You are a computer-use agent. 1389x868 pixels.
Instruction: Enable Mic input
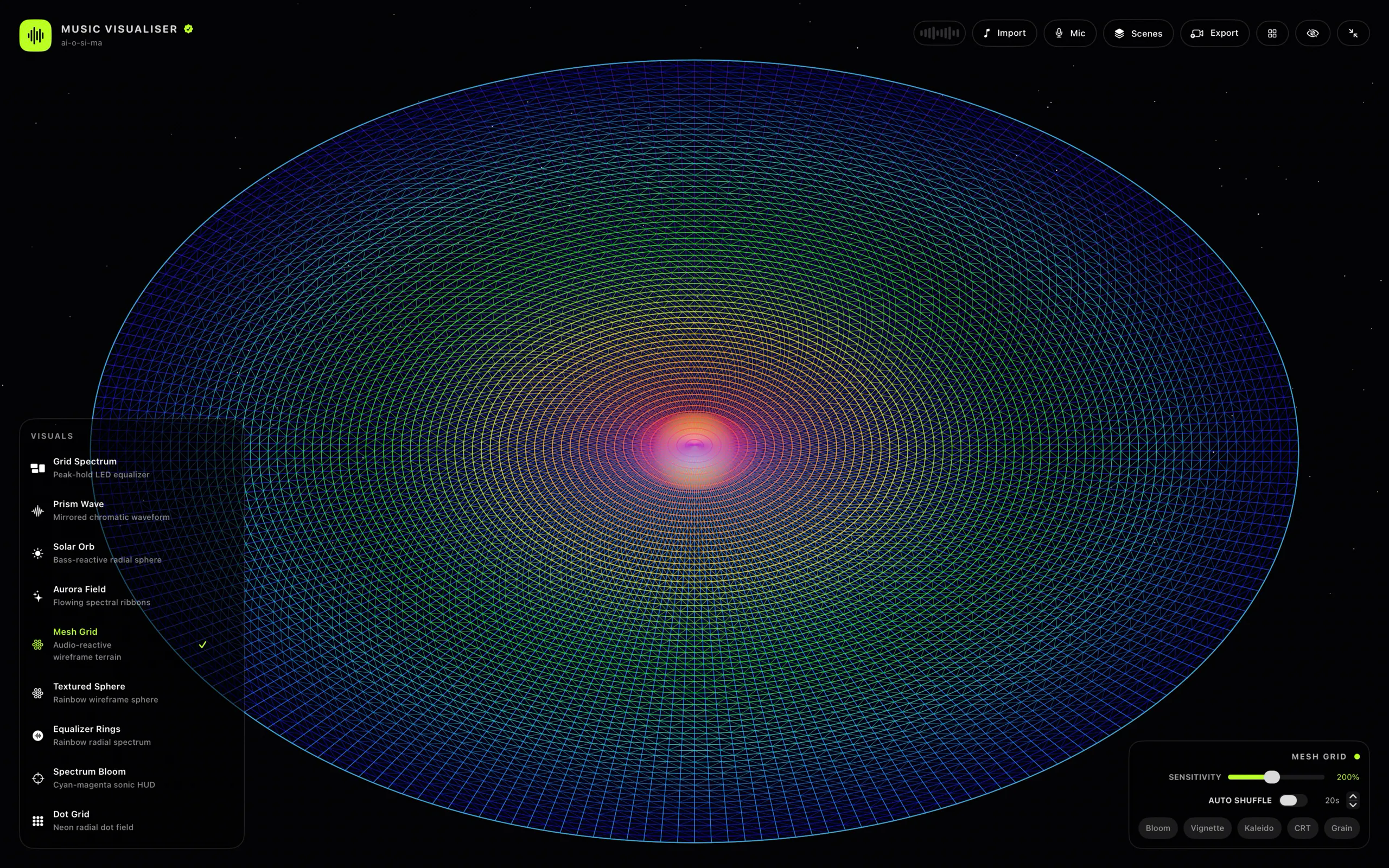click(x=1069, y=33)
